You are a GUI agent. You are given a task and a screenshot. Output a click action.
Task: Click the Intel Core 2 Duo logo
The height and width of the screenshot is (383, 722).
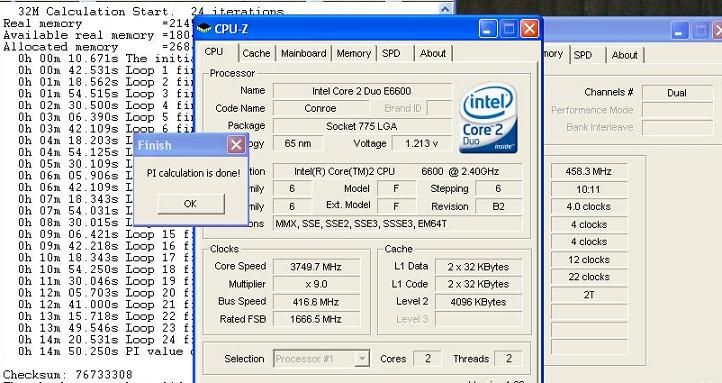(x=488, y=118)
